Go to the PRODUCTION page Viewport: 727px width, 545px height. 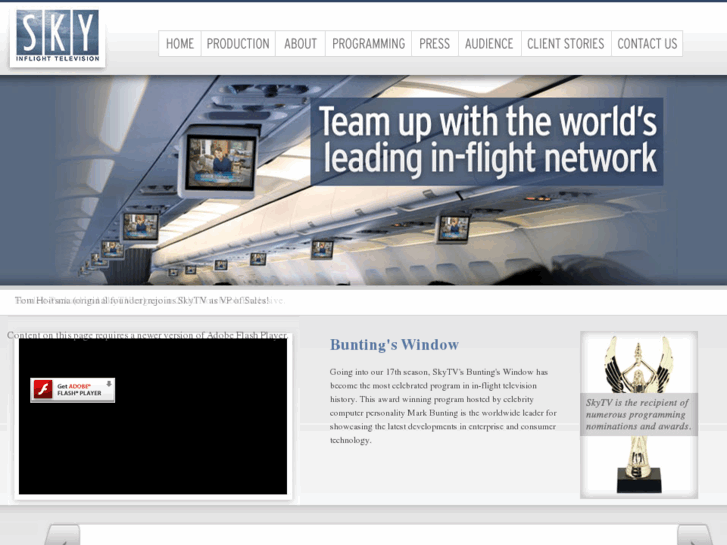pos(238,44)
